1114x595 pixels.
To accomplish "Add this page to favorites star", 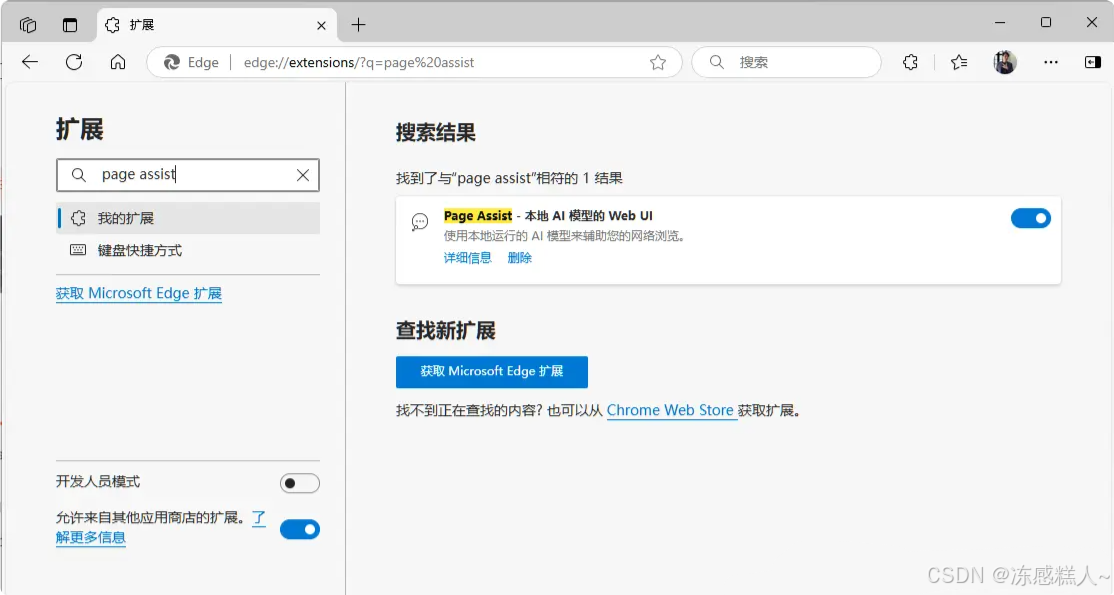I will tap(658, 63).
